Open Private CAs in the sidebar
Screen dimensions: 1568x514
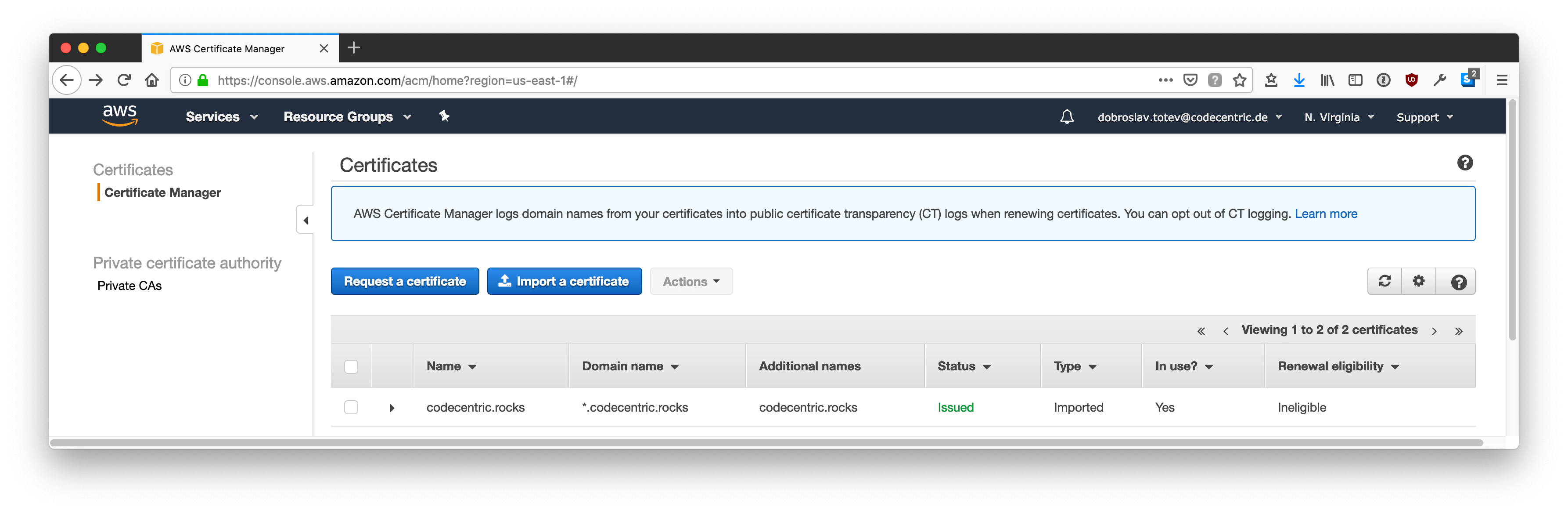point(129,286)
